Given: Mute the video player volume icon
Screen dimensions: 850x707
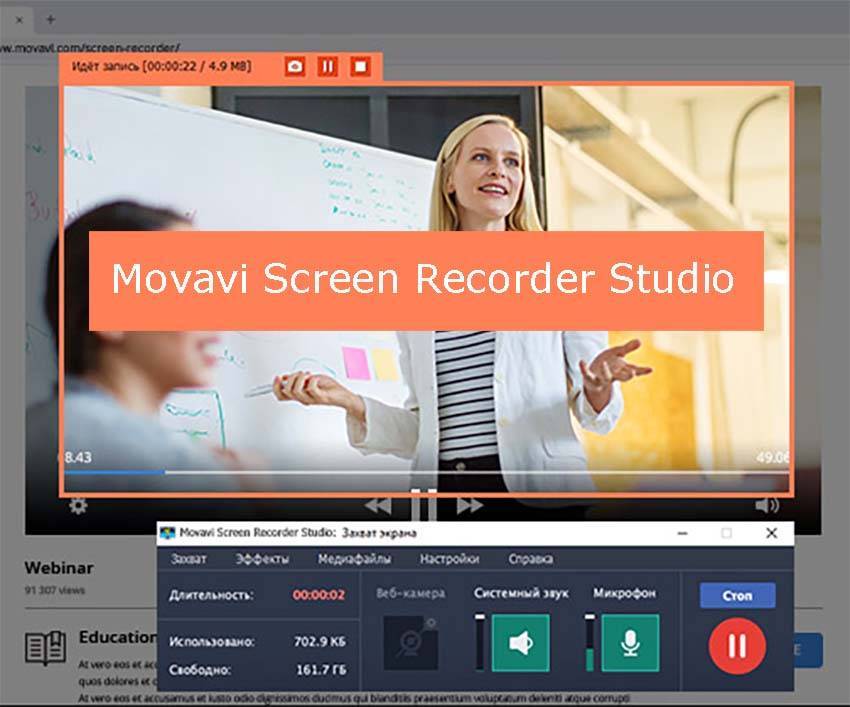Looking at the screenshot, I should (767, 505).
